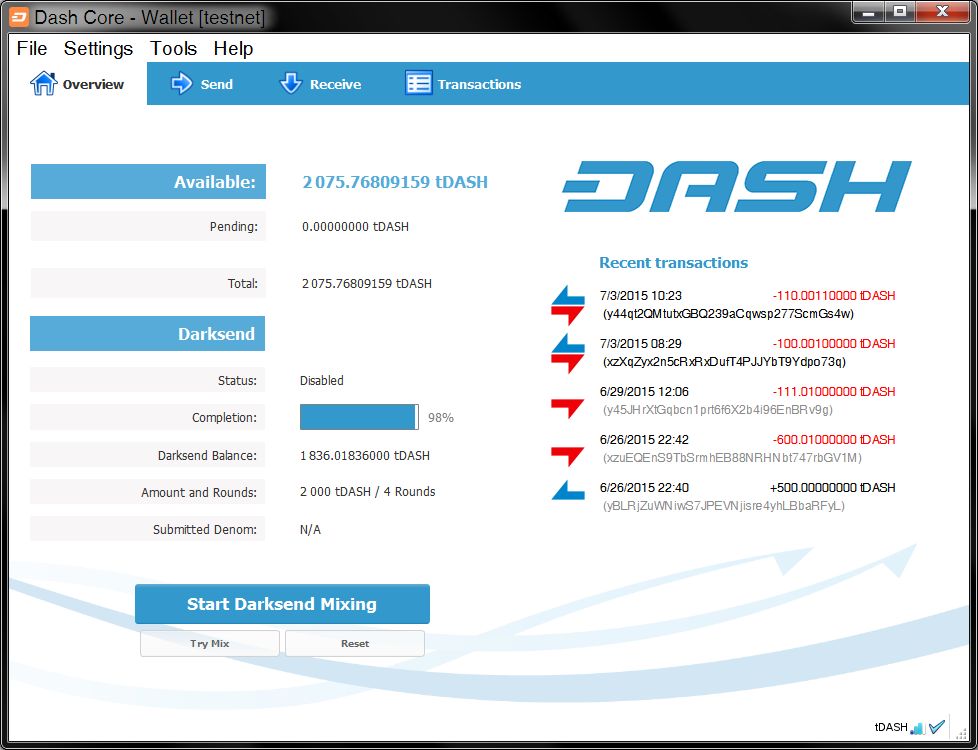
Task: Click the Submitted Denom value N/A
Action: [311, 530]
